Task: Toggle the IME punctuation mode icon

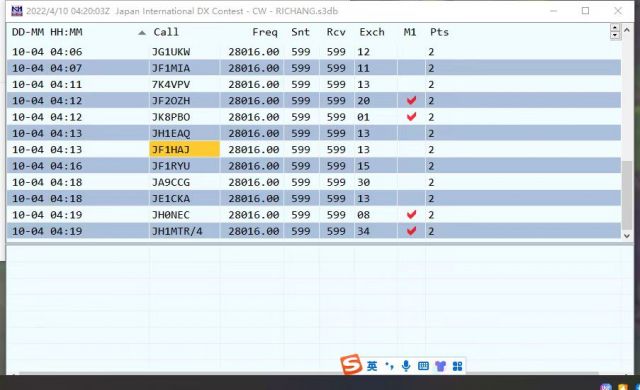Action: coord(389,366)
